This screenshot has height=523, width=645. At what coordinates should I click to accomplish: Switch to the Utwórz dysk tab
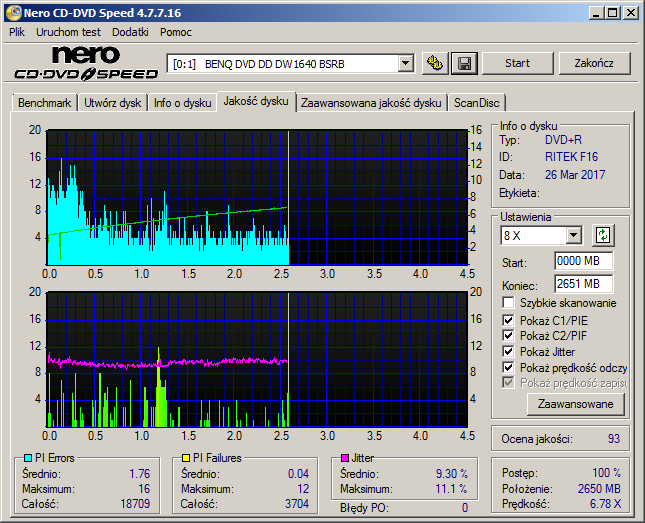click(112, 103)
